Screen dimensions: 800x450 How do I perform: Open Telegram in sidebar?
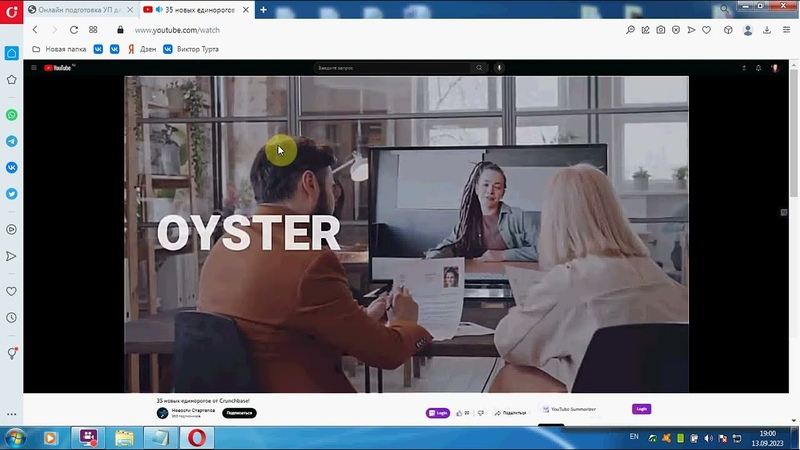11,141
